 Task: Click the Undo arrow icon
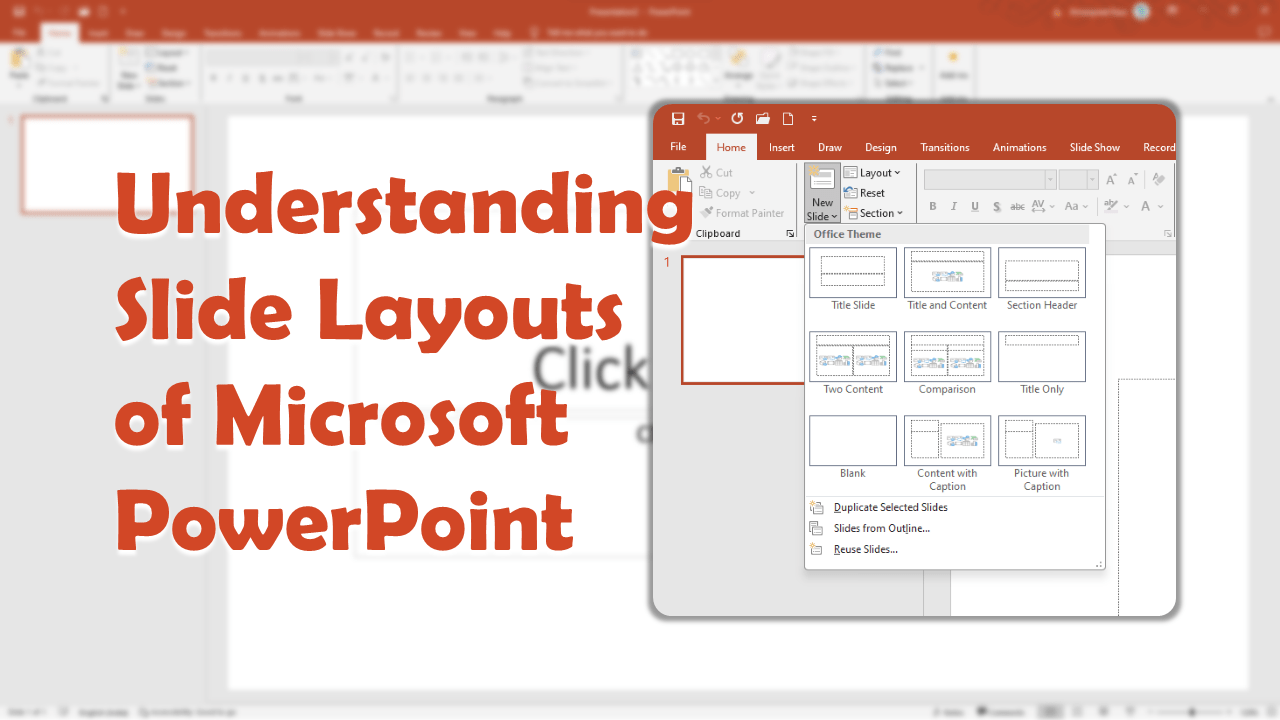(704, 119)
